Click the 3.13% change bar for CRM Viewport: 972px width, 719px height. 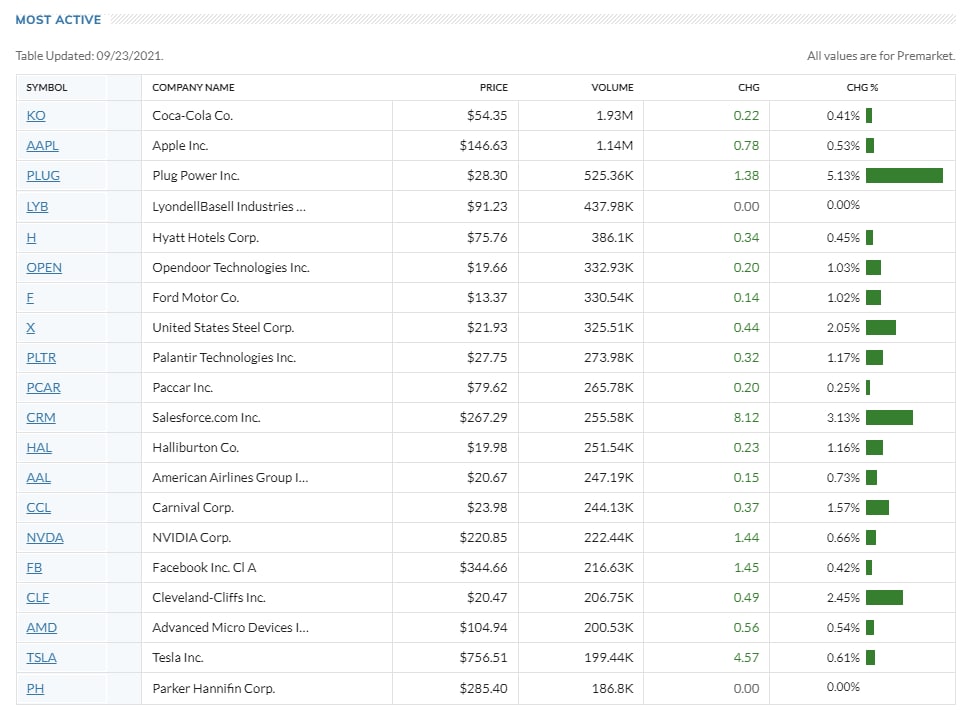889,417
